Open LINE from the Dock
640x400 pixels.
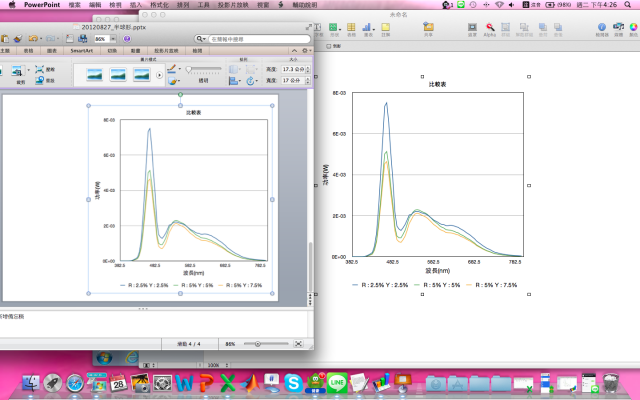point(337,383)
